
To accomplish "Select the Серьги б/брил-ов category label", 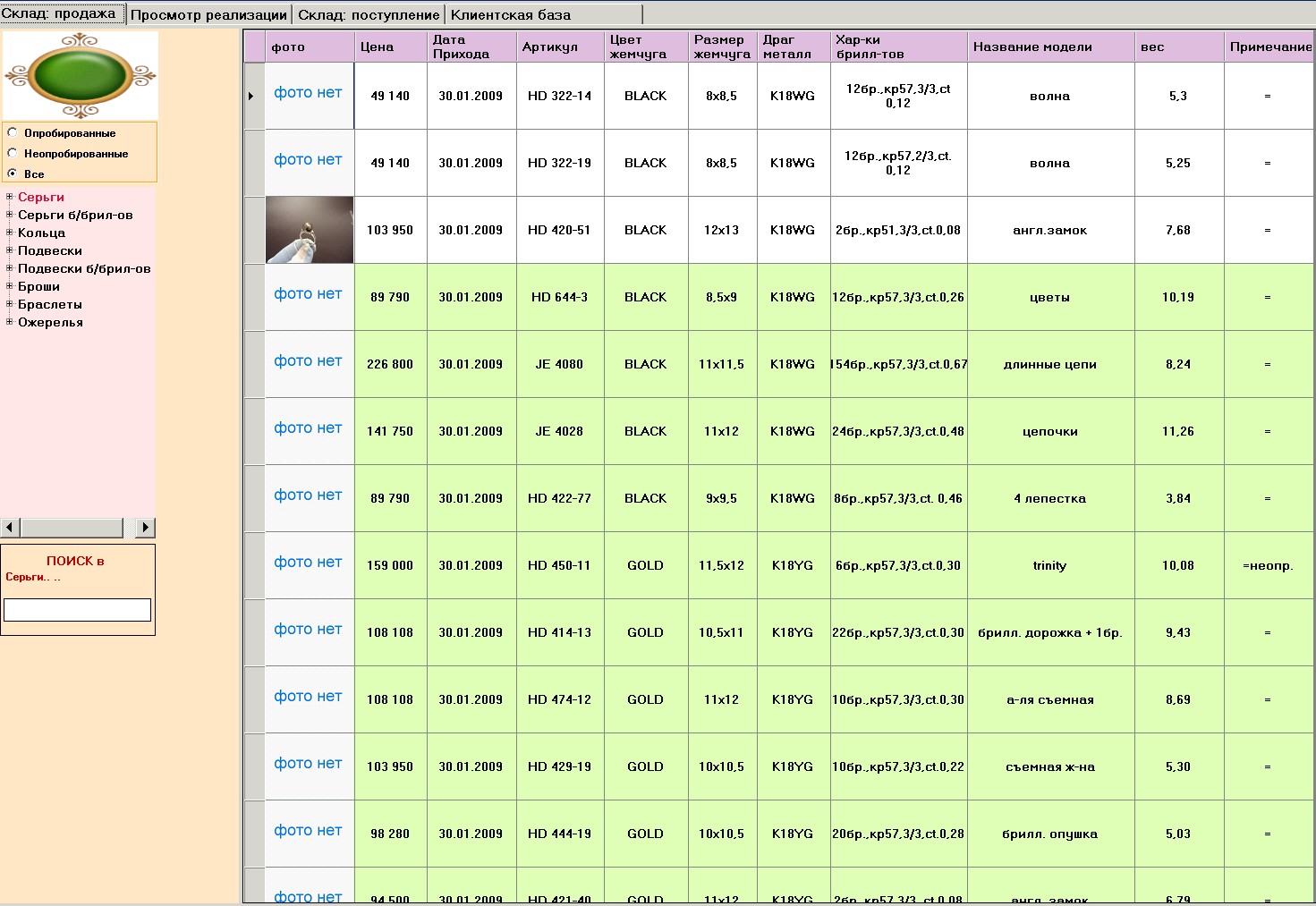I will 75,215.
